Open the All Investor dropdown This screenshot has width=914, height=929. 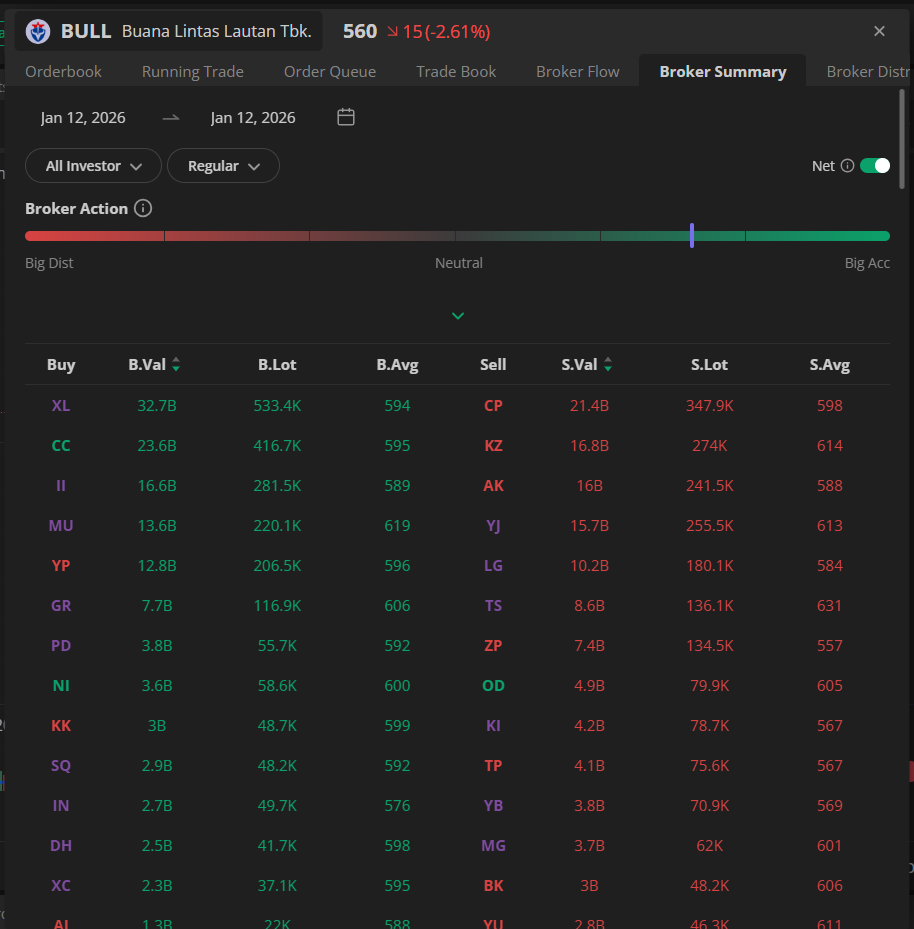(x=93, y=166)
